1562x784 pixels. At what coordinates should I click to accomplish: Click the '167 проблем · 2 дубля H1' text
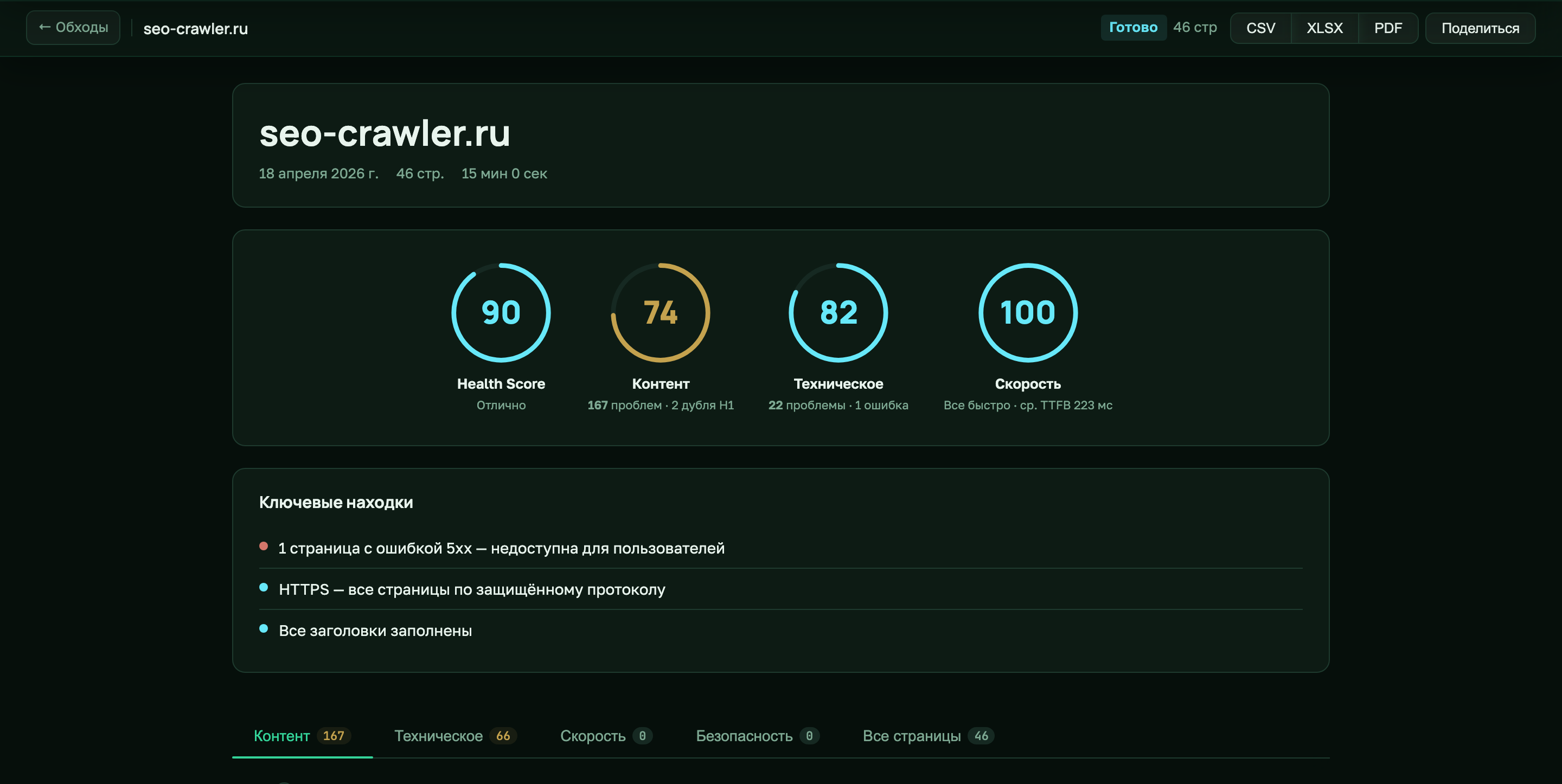click(x=661, y=405)
